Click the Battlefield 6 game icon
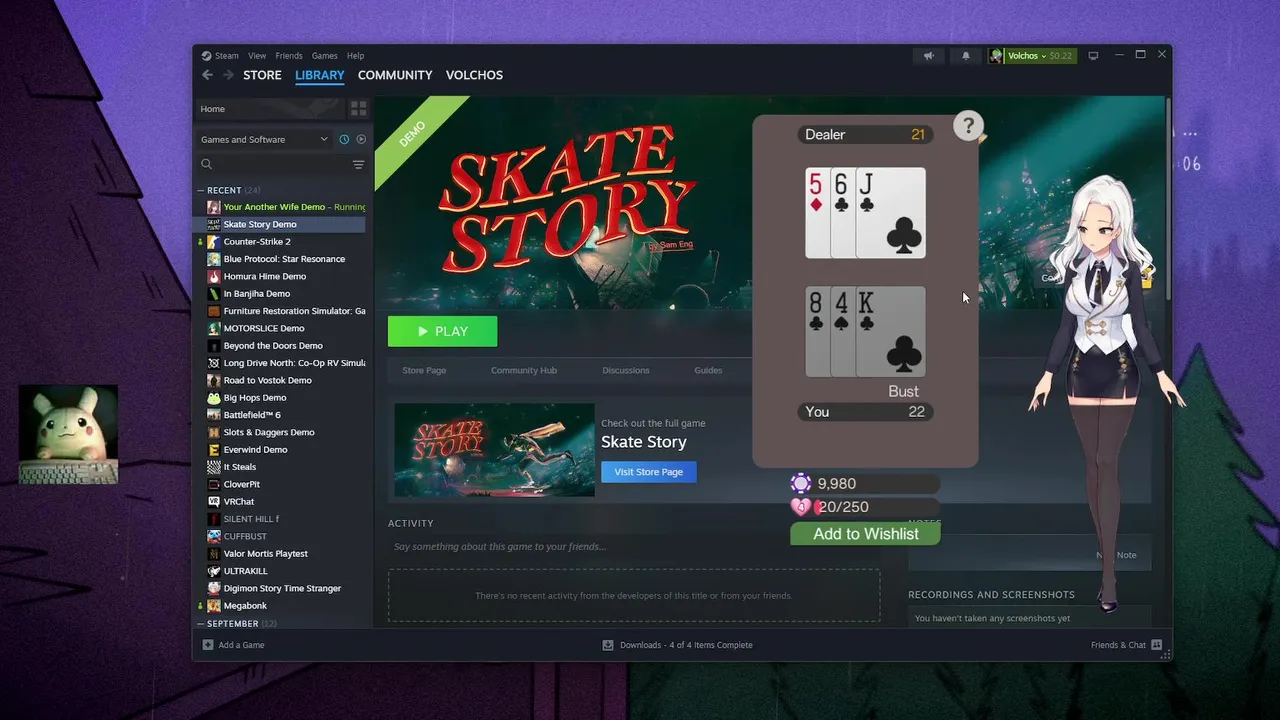 [x=214, y=415]
